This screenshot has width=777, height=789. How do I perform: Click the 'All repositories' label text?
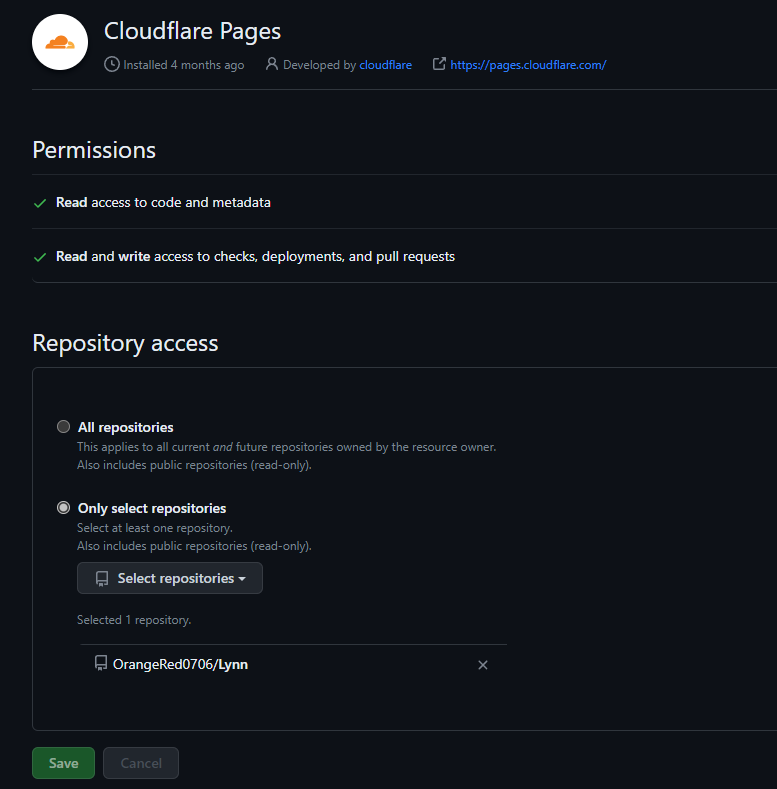[x=125, y=427]
